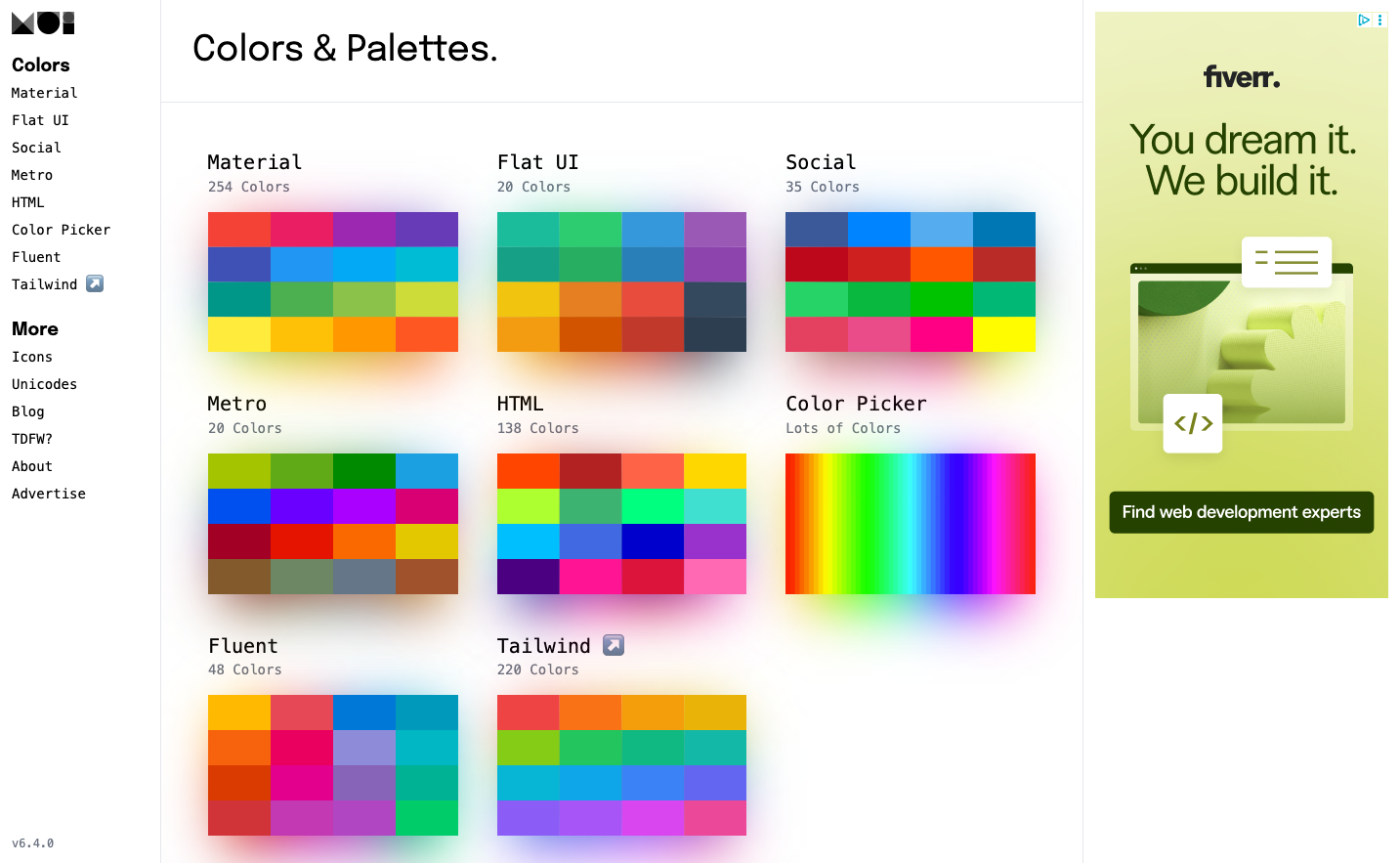Click a red swatch in the Material palette preview

pos(238,229)
